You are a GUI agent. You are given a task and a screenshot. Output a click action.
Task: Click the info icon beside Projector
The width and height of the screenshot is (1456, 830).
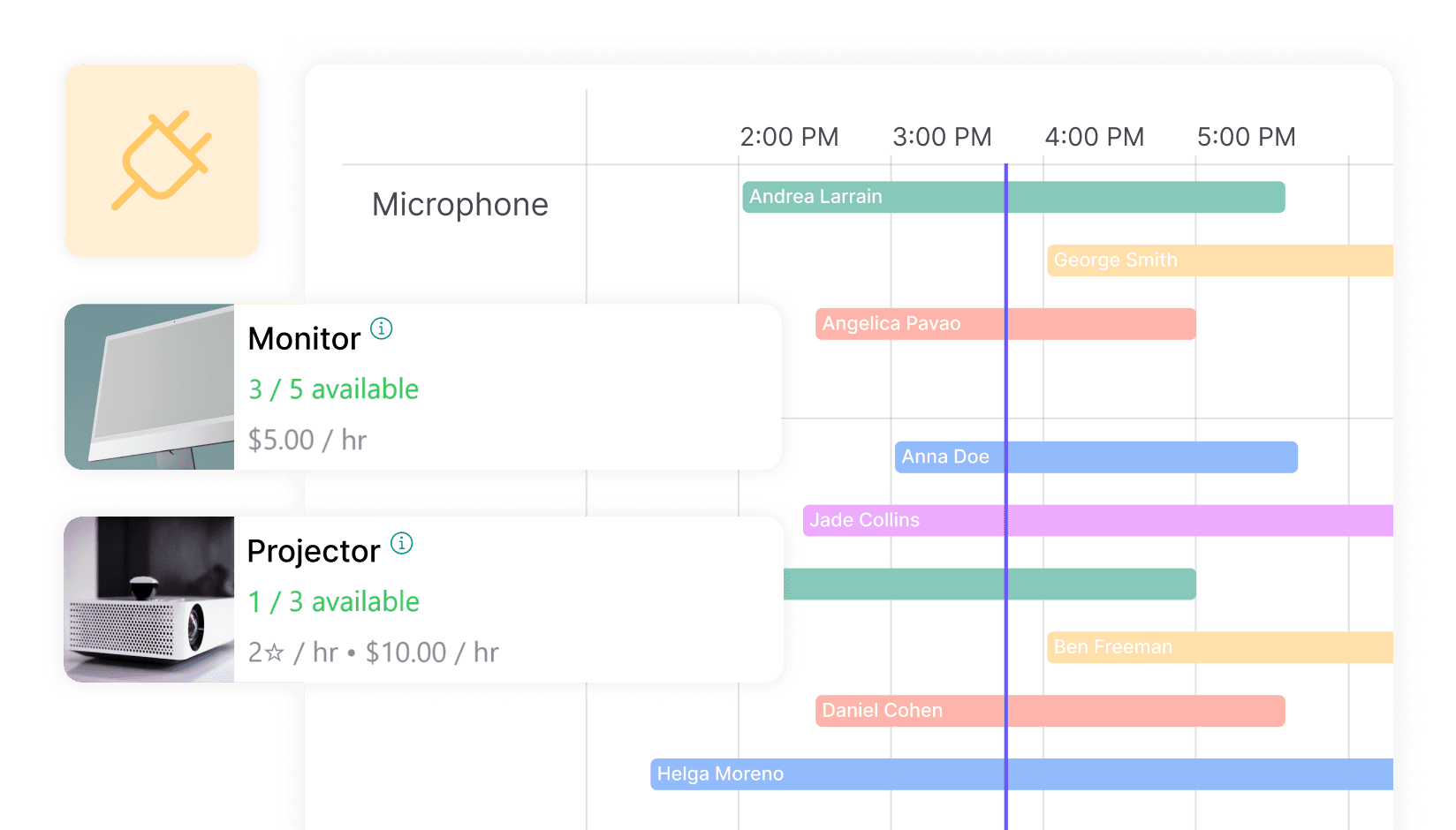point(401,543)
